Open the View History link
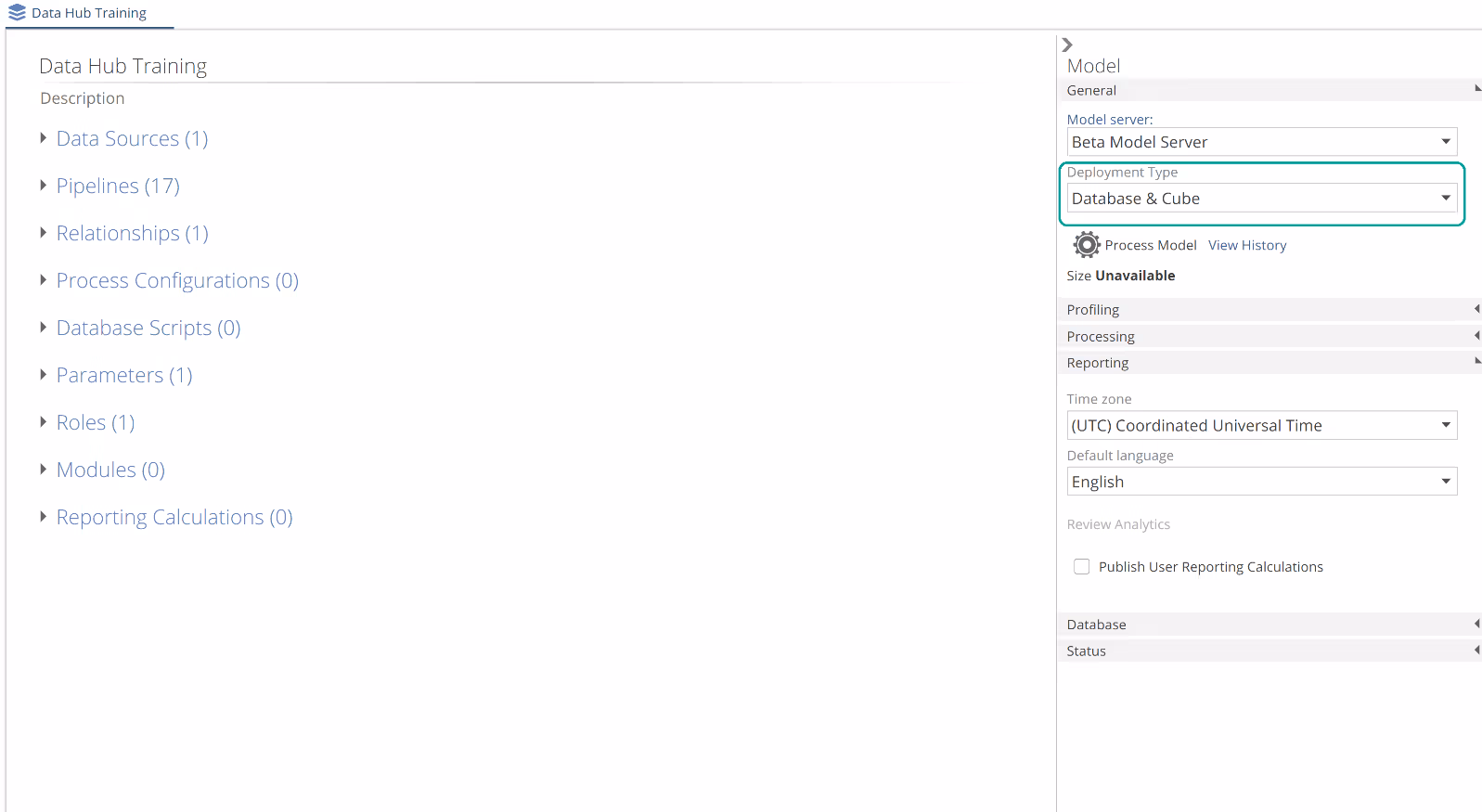This screenshot has width=1482, height=812. (x=1246, y=246)
